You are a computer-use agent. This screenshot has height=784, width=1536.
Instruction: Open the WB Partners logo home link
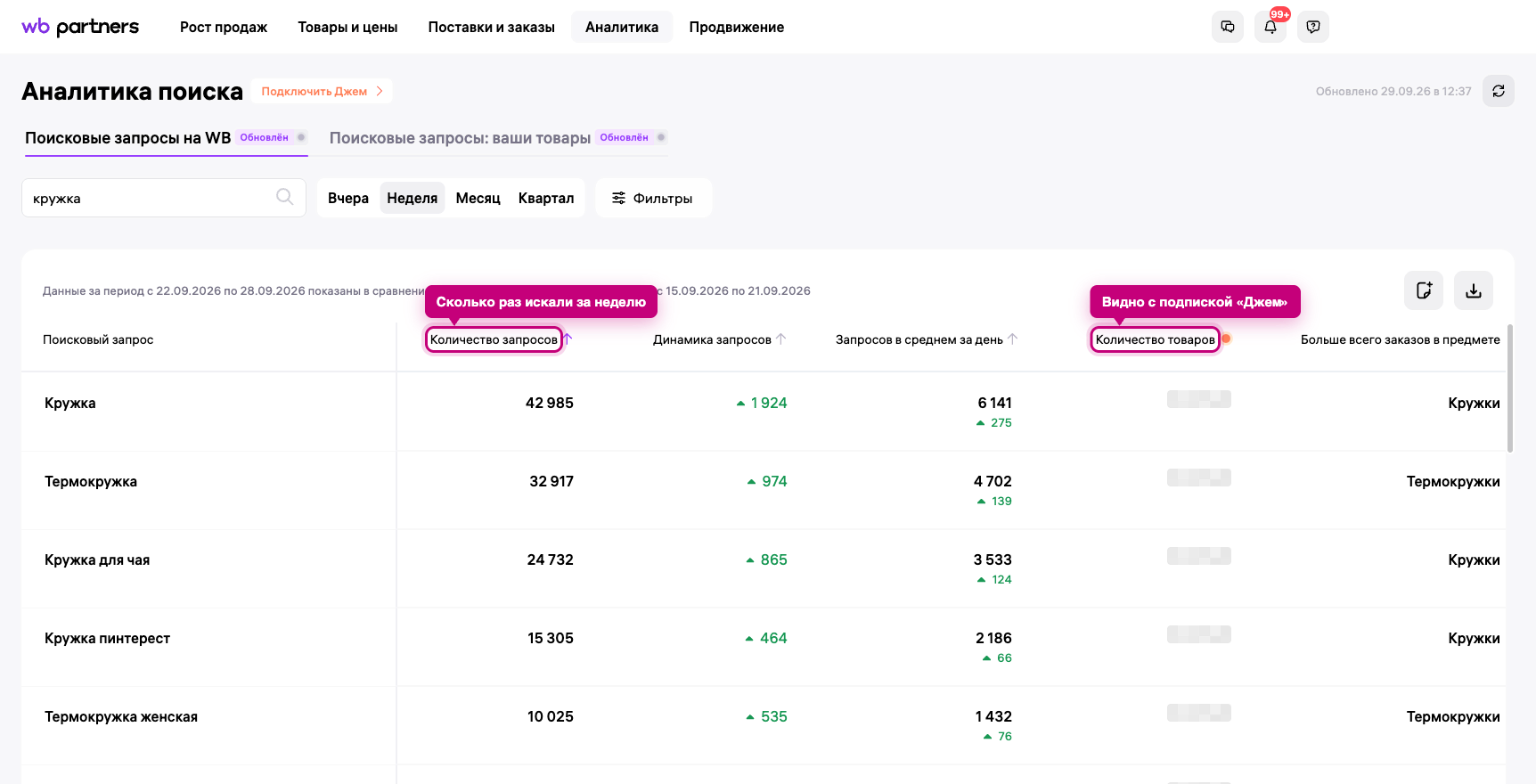point(80,27)
